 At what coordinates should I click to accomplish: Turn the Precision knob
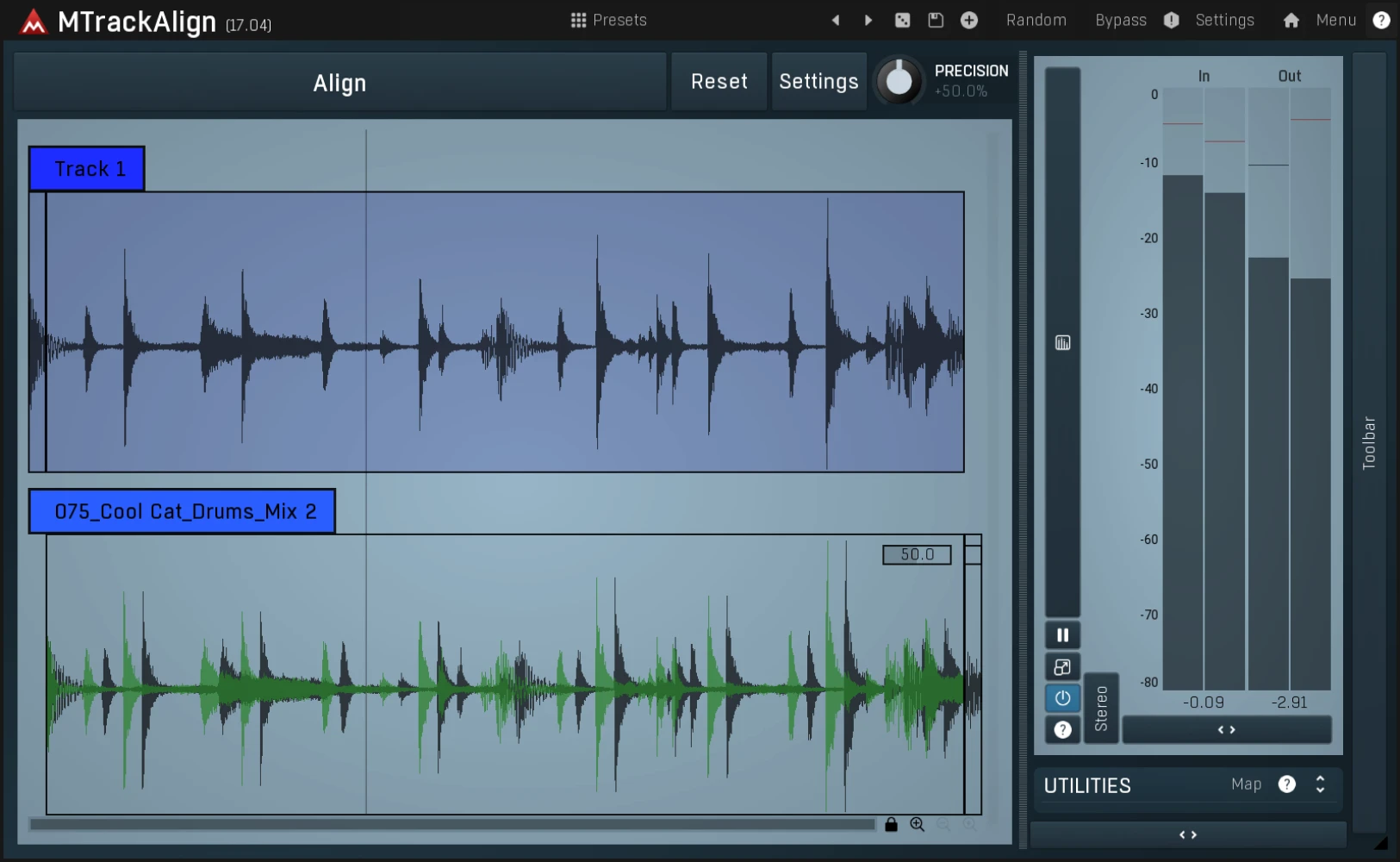pyautogui.click(x=900, y=80)
